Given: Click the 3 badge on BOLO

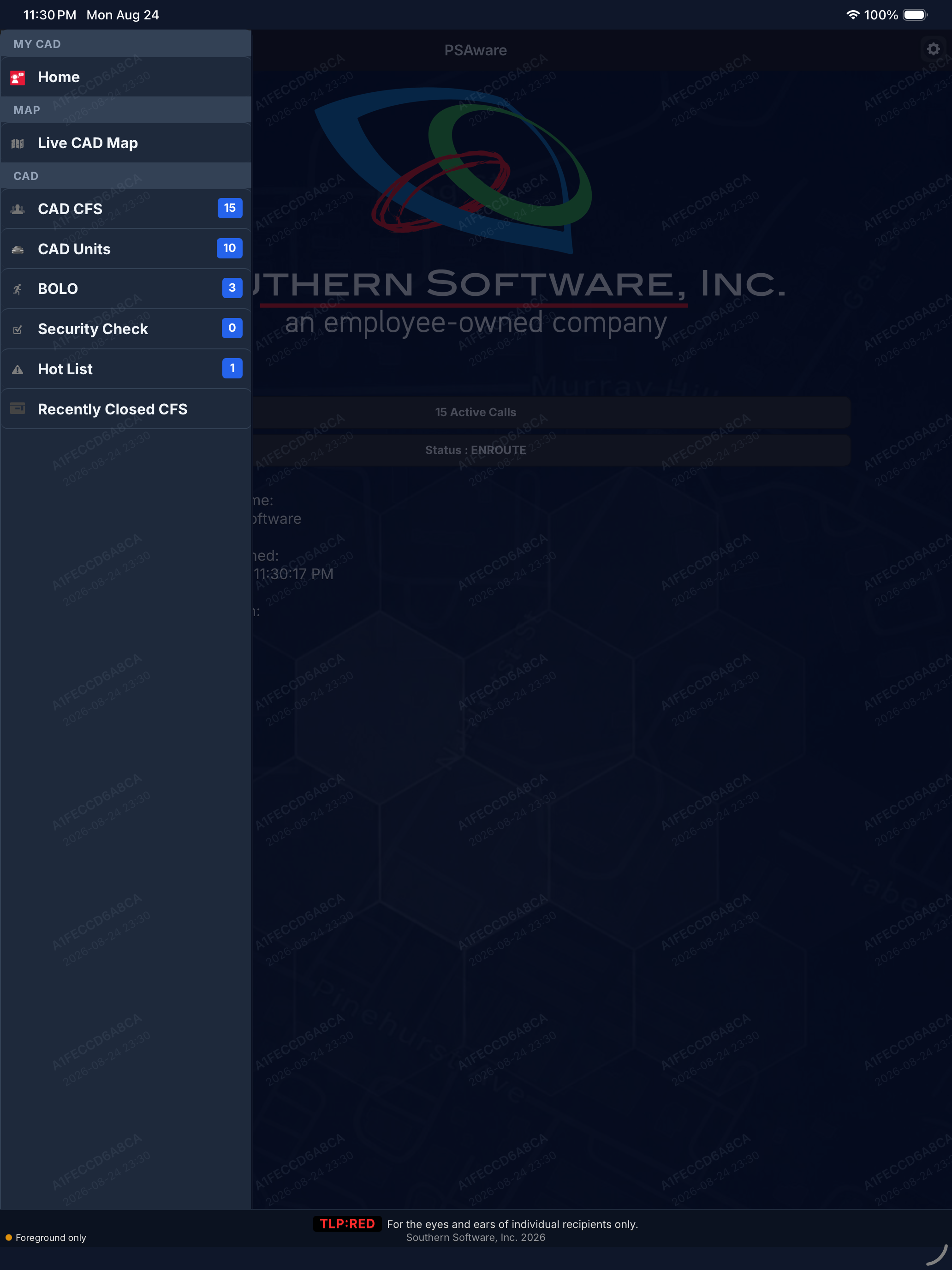Looking at the screenshot, I should (232, 288).
